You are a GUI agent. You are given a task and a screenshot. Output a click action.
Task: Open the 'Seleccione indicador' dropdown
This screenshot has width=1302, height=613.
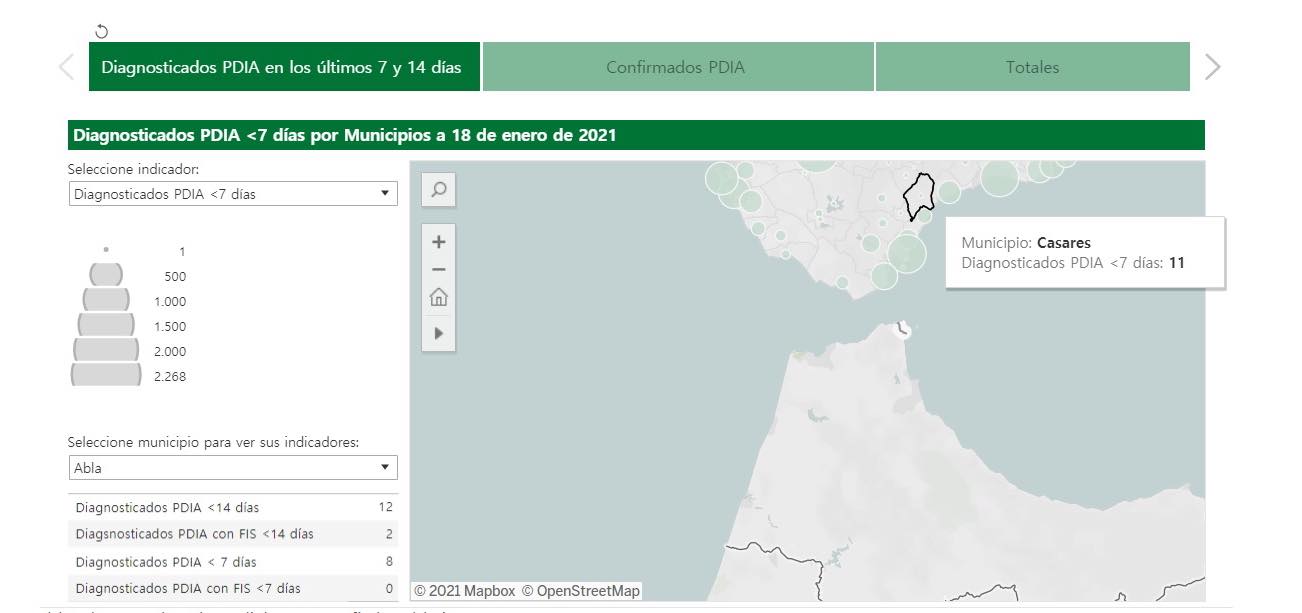pyautogui.click(x=232, y=194)
